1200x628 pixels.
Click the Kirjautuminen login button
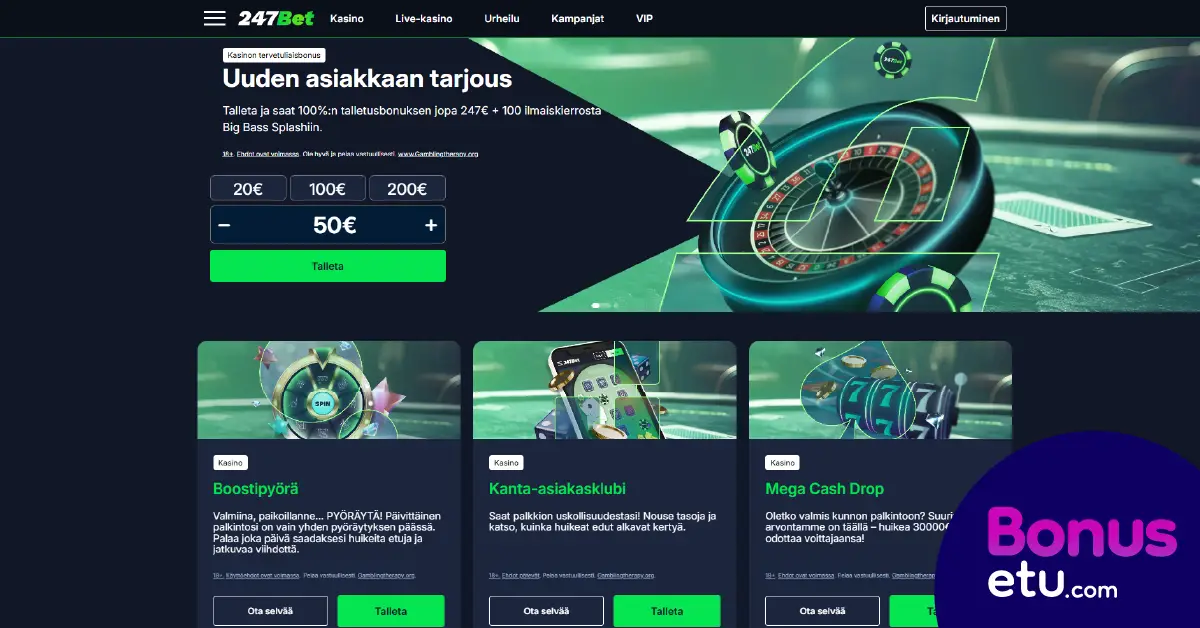tap(966, 19)
